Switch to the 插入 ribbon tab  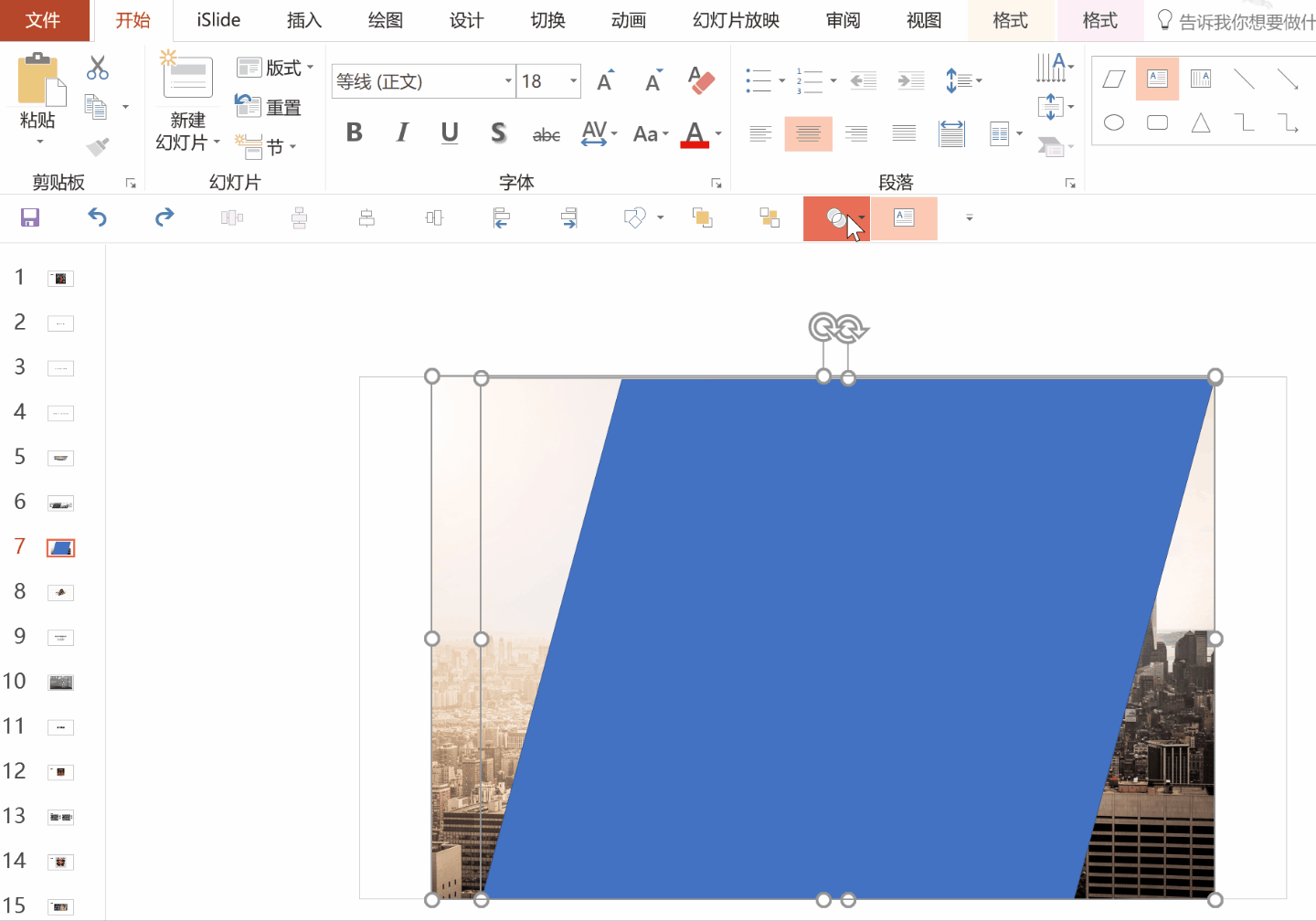tap(304, 20)
